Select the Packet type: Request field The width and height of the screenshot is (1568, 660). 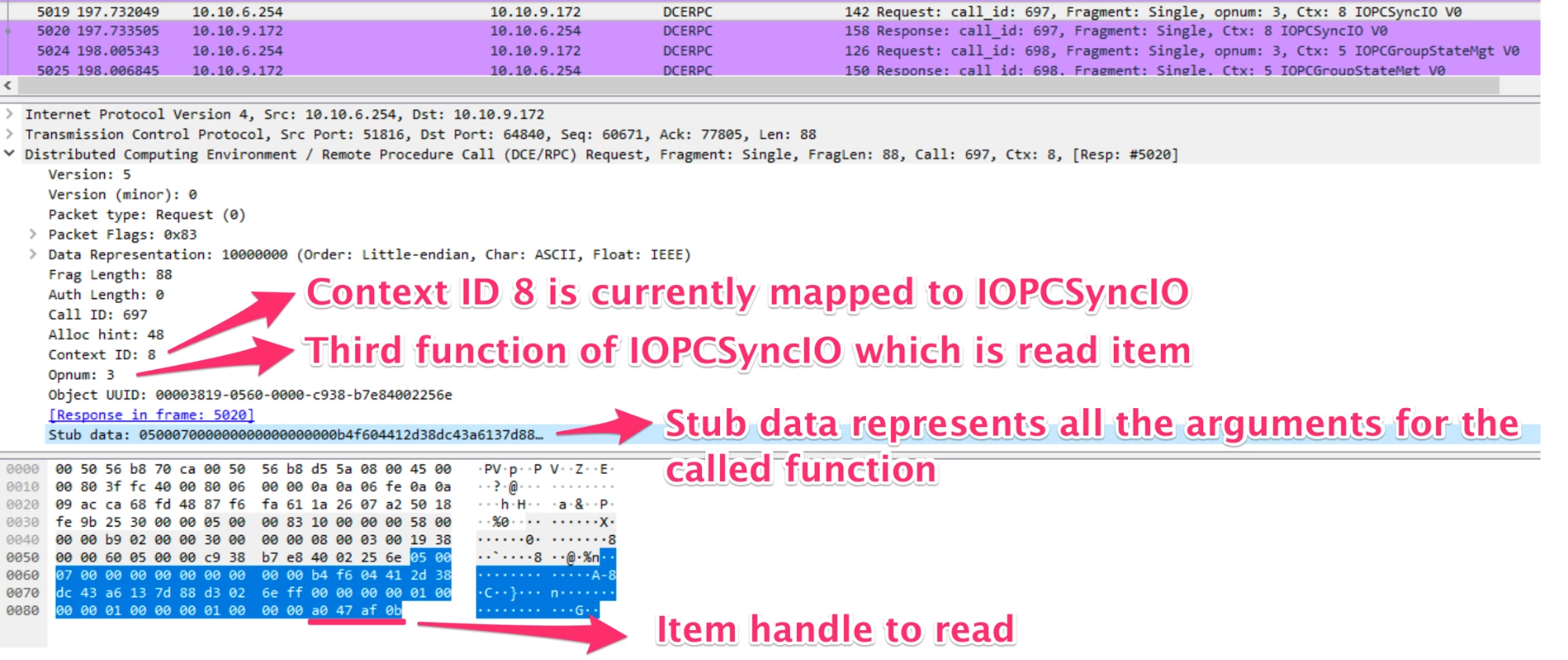(147, 214)
